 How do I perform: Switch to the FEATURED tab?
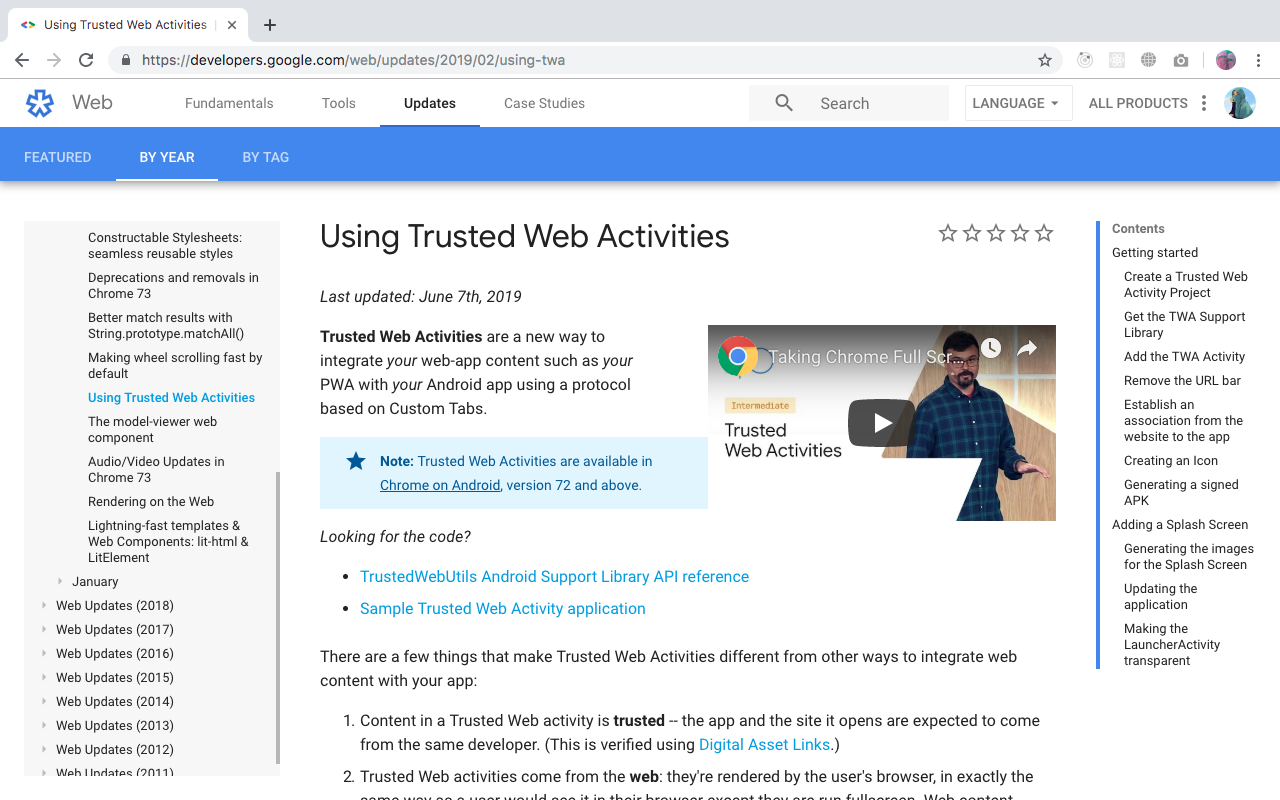[x=58, y=157]
